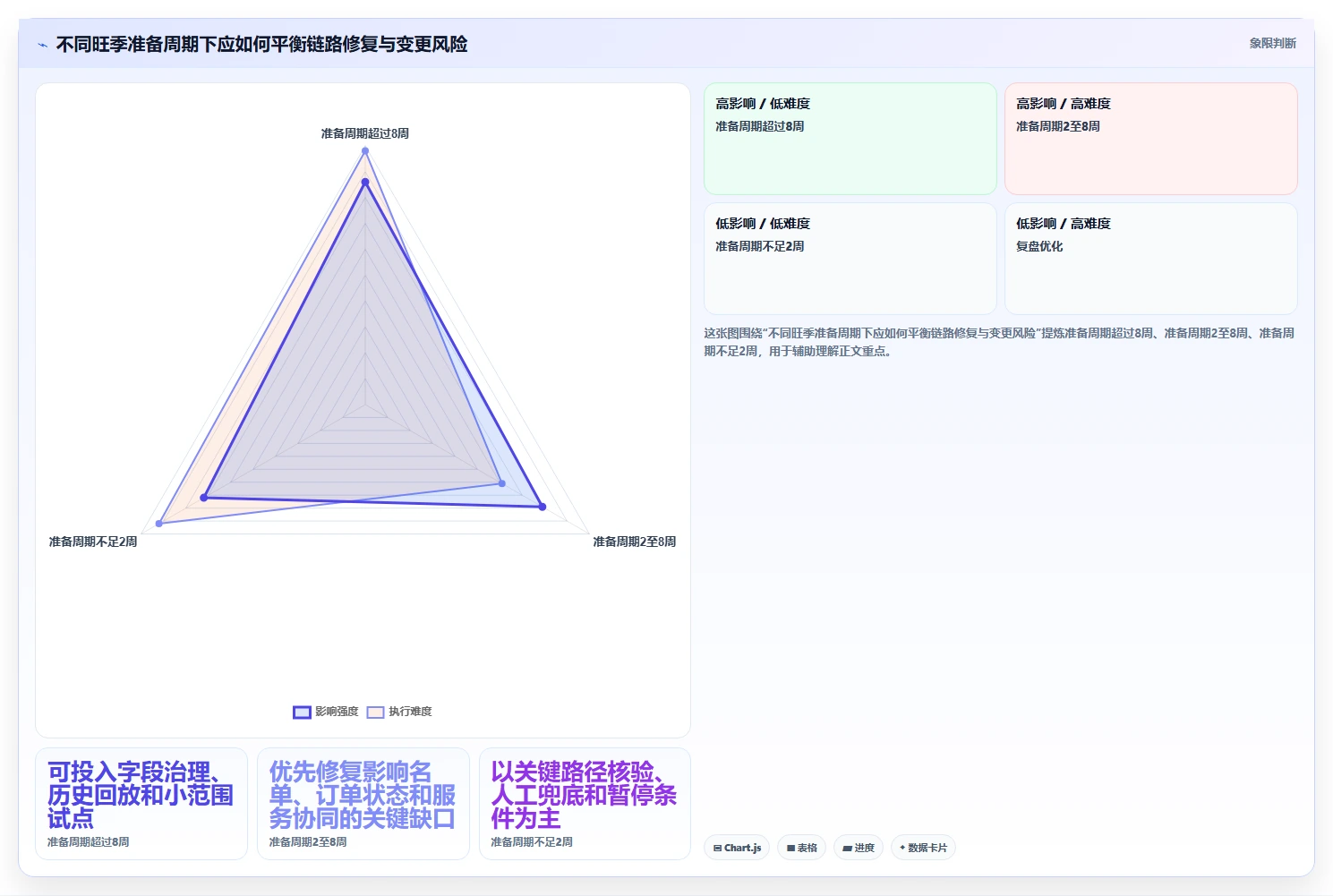Click the 表格 tag

801,848
